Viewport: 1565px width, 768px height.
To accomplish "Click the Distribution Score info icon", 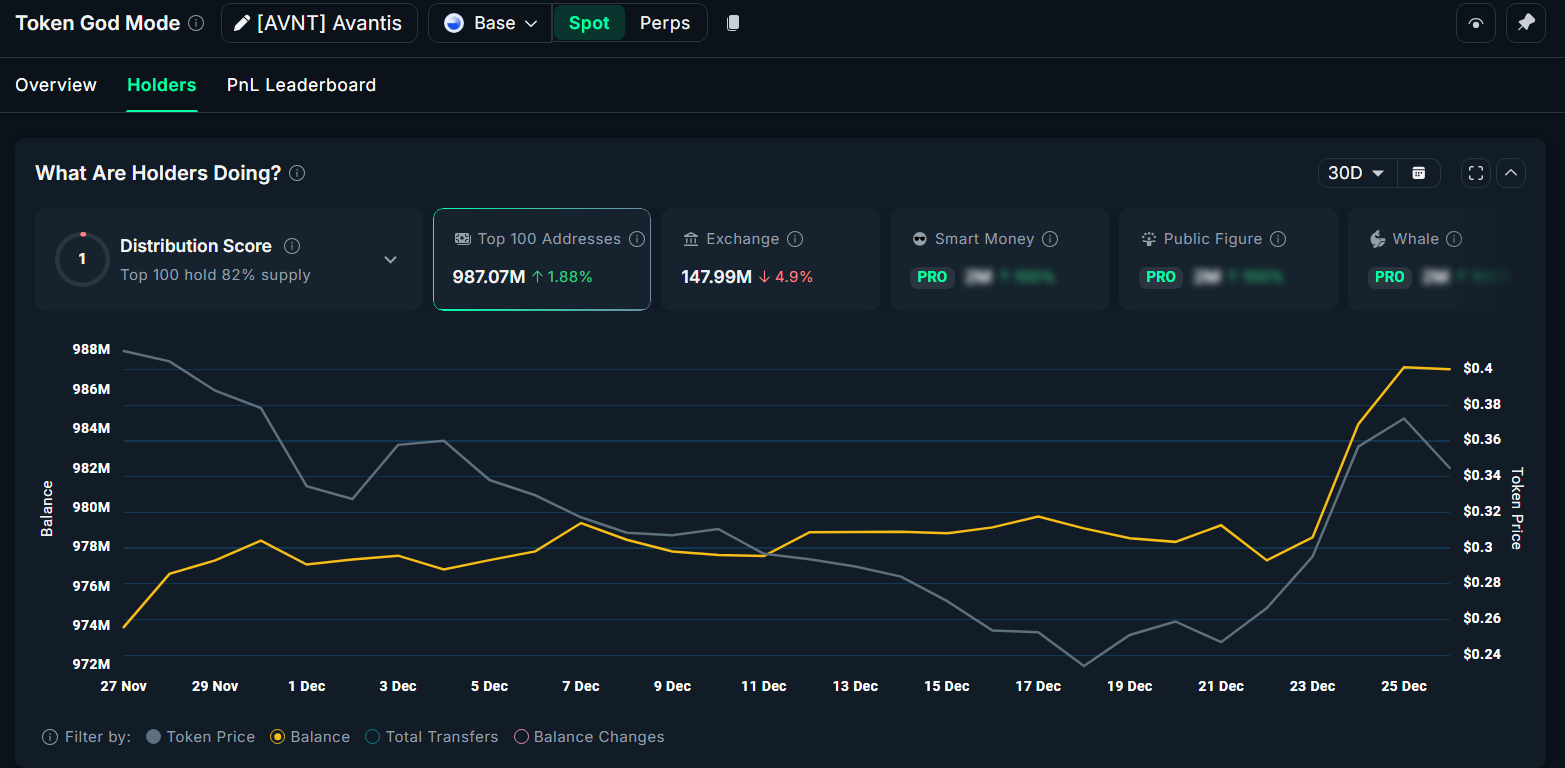I will pyautogui.click(x=291, y=245).
